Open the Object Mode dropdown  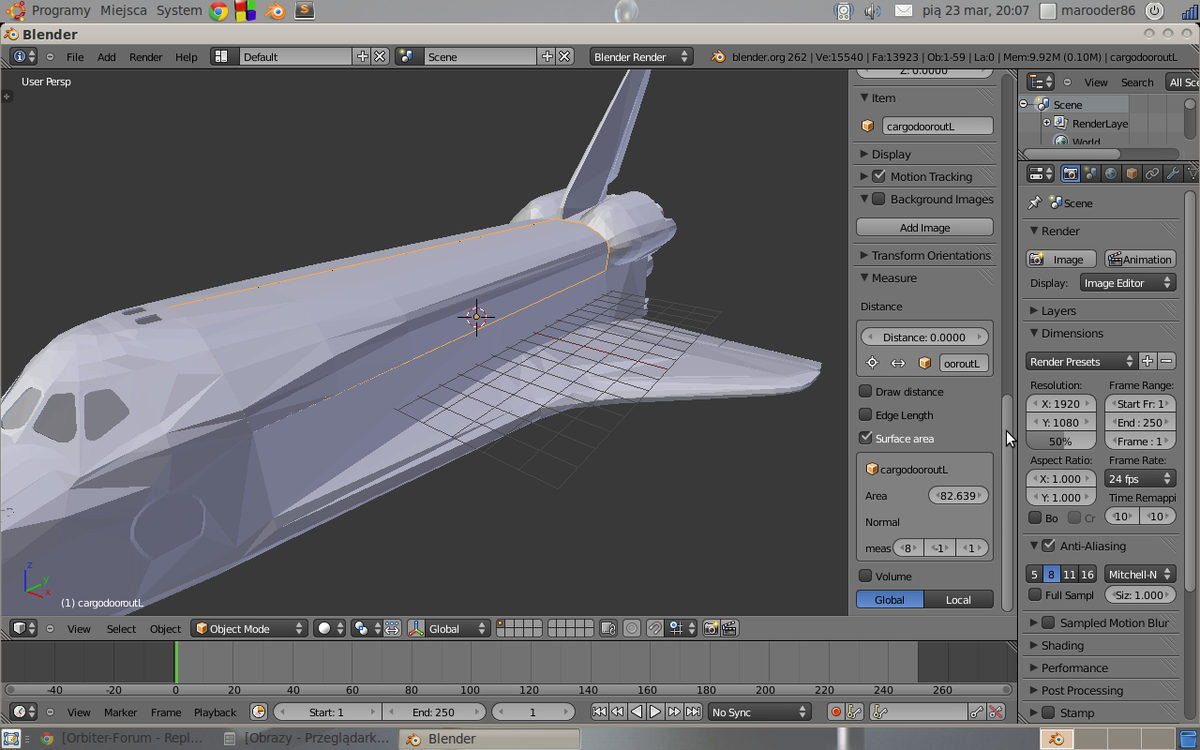[x=249, y=629]
